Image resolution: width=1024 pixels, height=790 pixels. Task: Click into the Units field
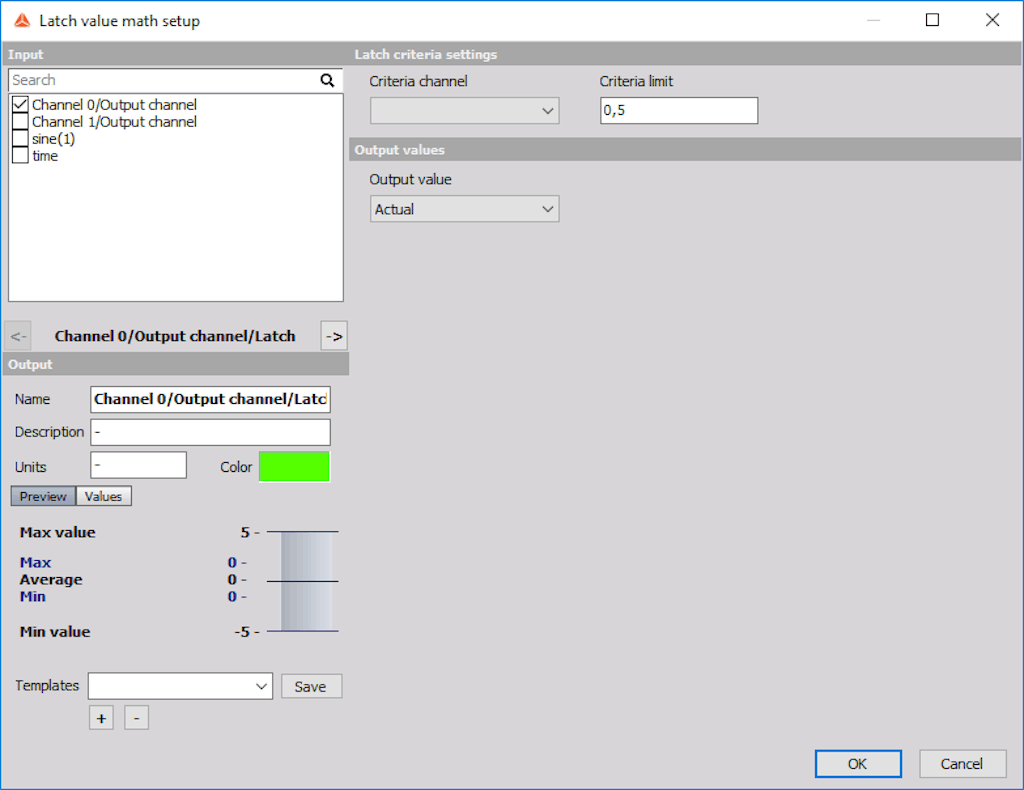point(138,466)
